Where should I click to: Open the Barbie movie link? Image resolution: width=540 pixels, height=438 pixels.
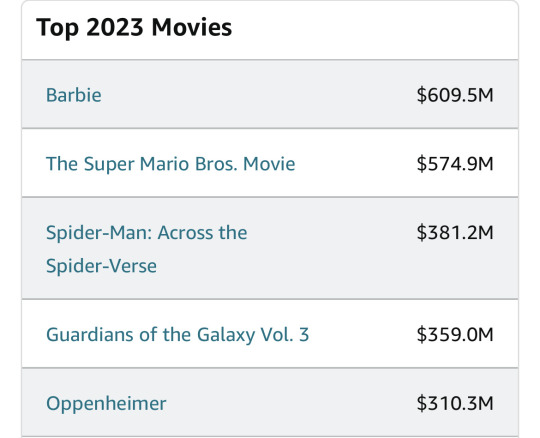[x=74, y=95]
